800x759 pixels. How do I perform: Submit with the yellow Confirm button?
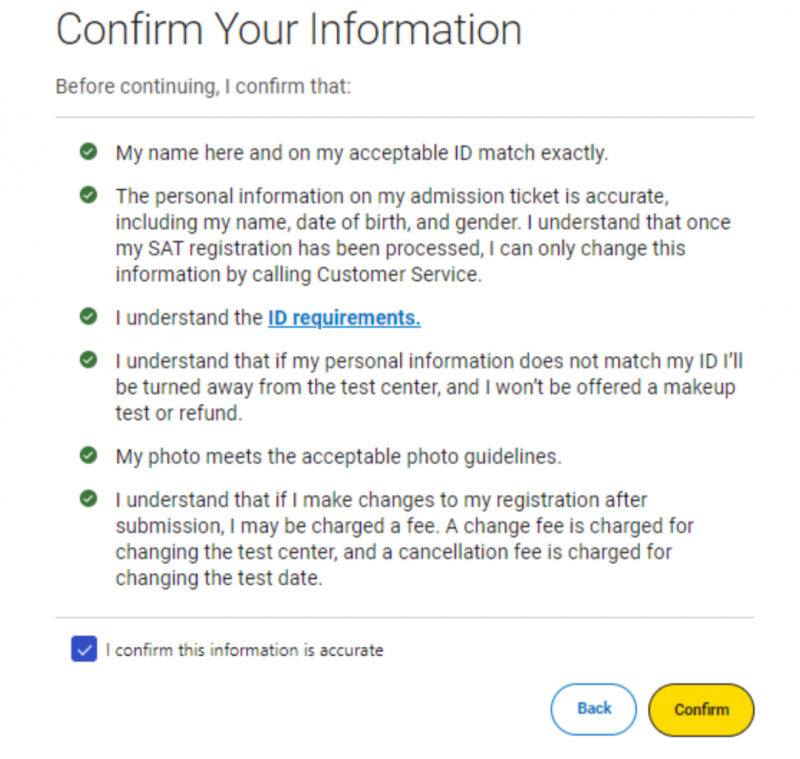pyautogui.click(x=701, y=710)
